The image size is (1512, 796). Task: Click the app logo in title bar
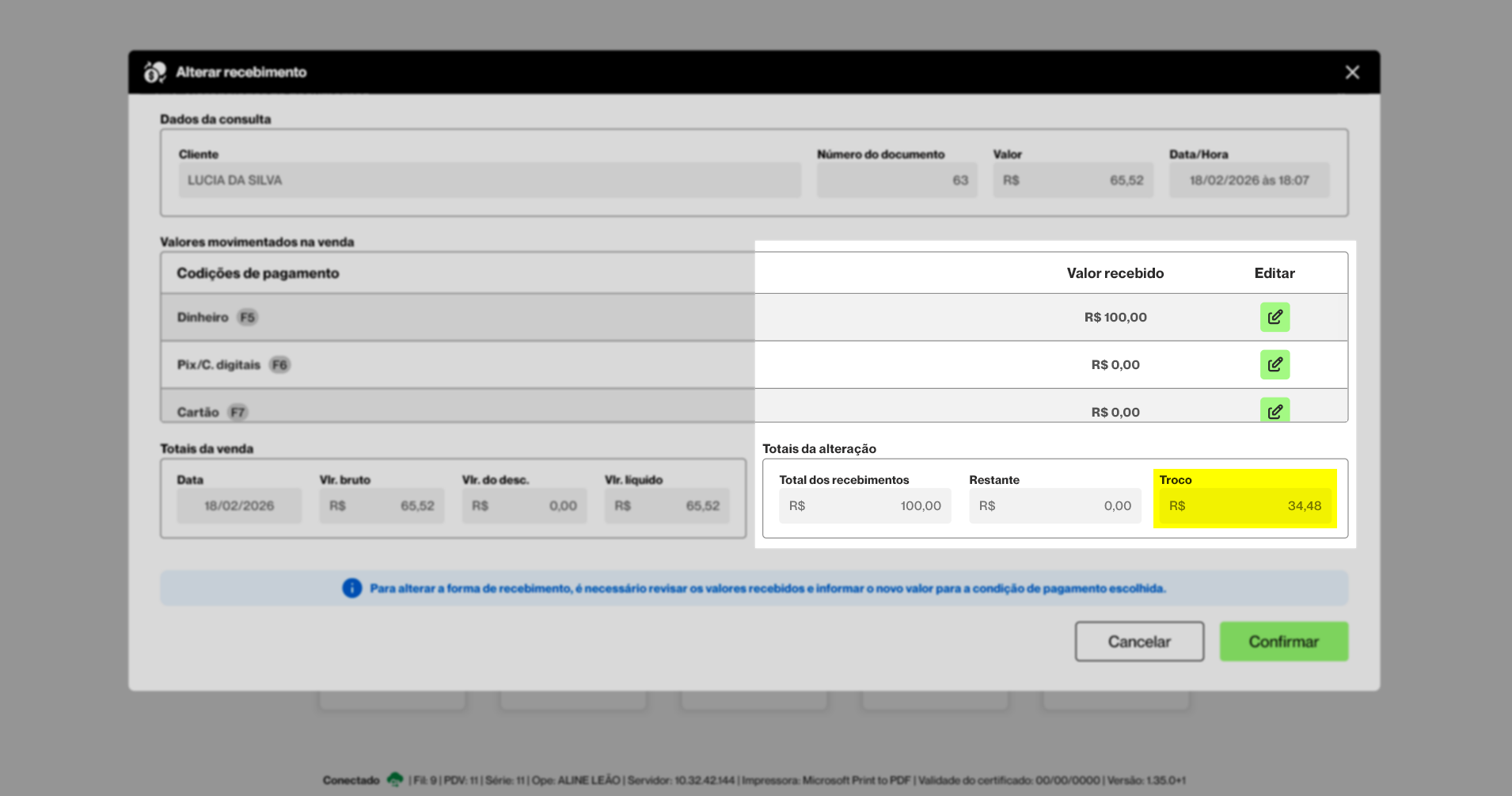(x=154, y=72)
